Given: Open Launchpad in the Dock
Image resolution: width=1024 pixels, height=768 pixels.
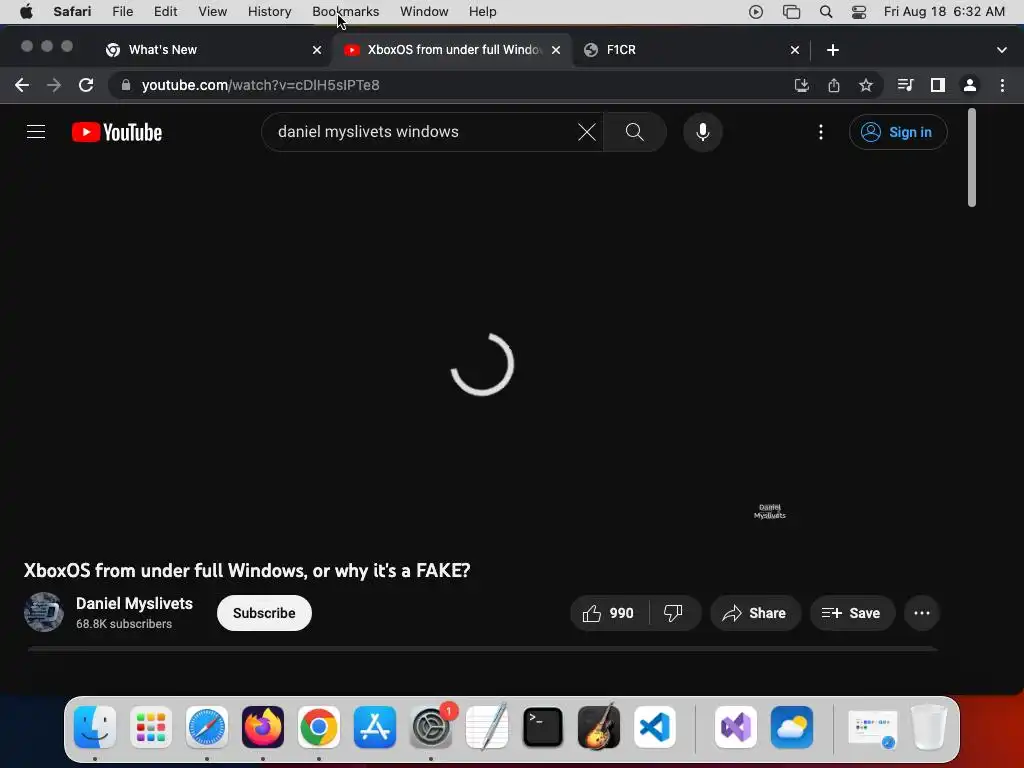Looking at the screenshot, I should (151, 728).
